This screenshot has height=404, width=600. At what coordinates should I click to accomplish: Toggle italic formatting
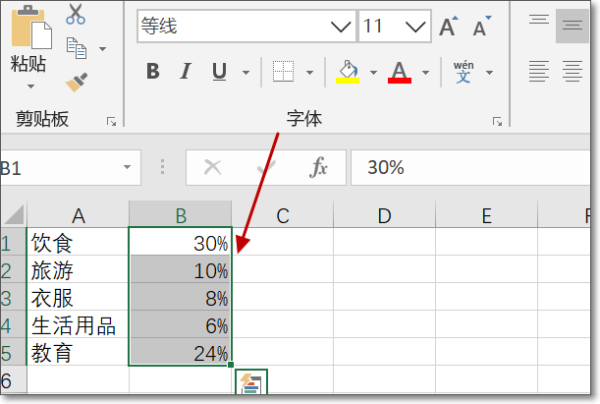(186, 71)
